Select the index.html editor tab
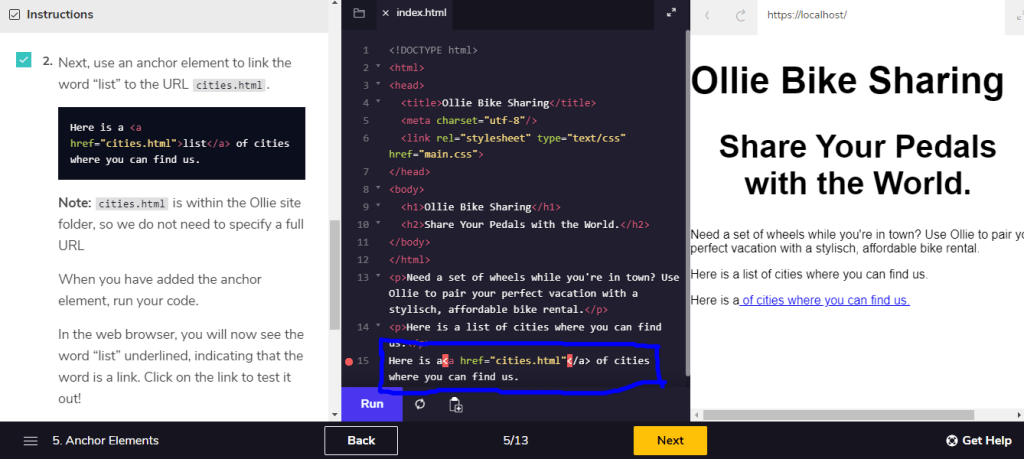This screenshot has width=1024, height=459. (x=422, y=14)
